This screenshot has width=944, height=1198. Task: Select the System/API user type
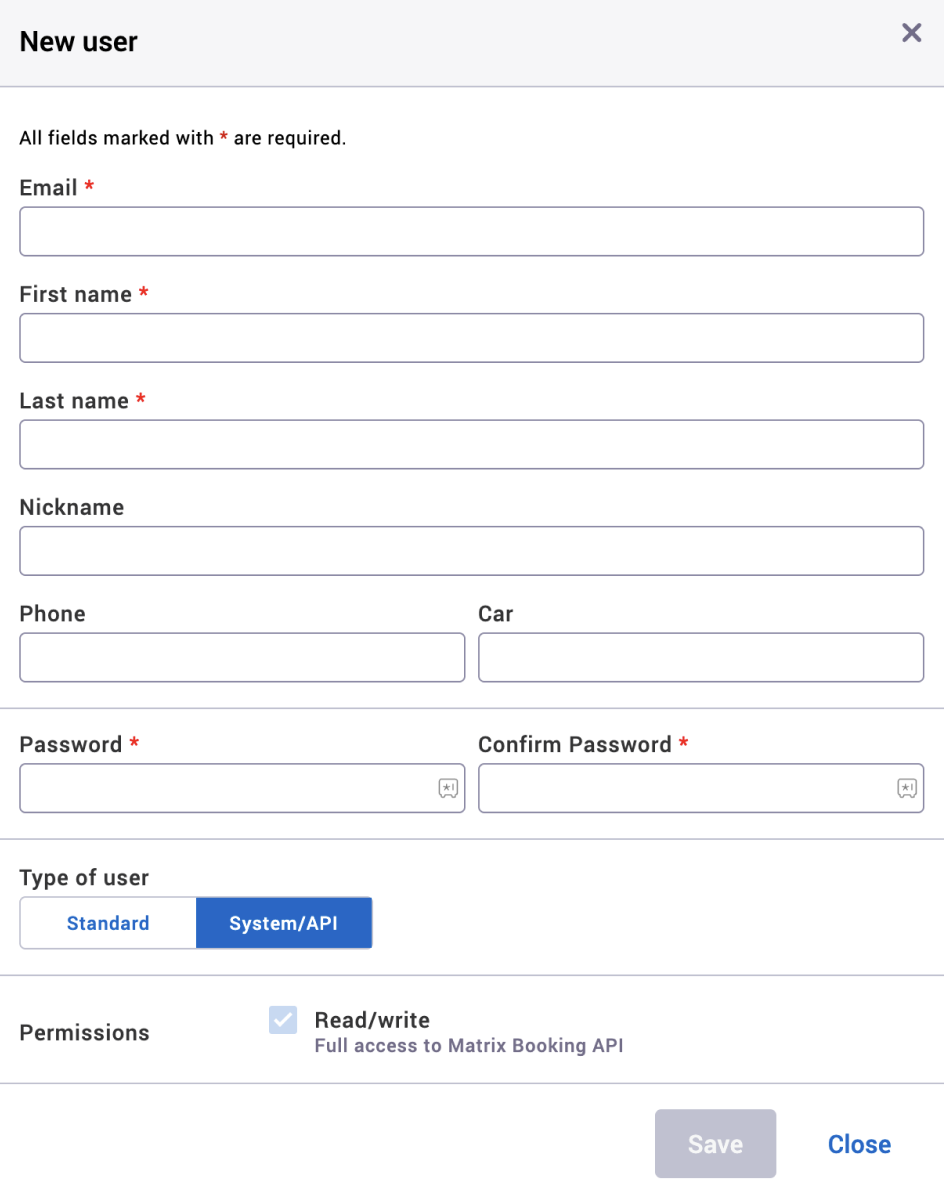click(284, 922)
